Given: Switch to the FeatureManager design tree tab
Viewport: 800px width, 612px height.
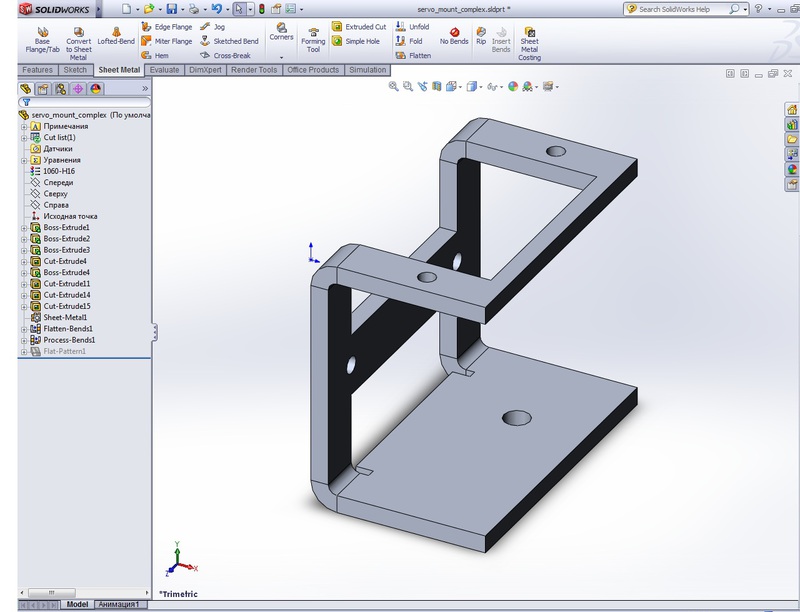Looking at the screenshot, I should pos(26,89).
